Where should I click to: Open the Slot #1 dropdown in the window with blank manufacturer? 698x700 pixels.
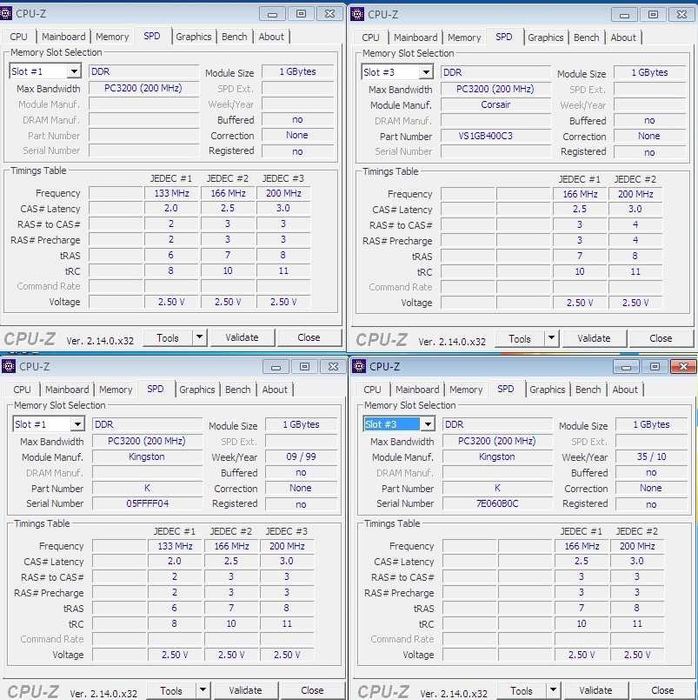[74, 71]
